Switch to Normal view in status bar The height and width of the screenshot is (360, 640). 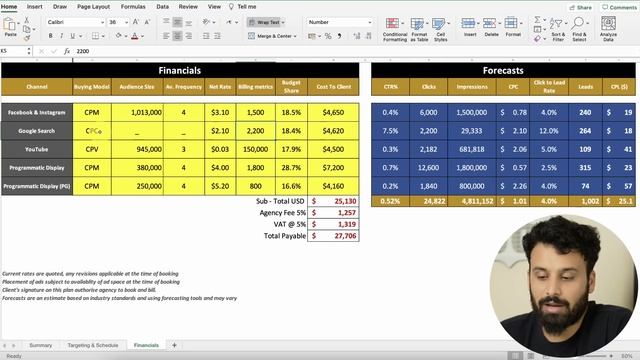click(515, 356)
